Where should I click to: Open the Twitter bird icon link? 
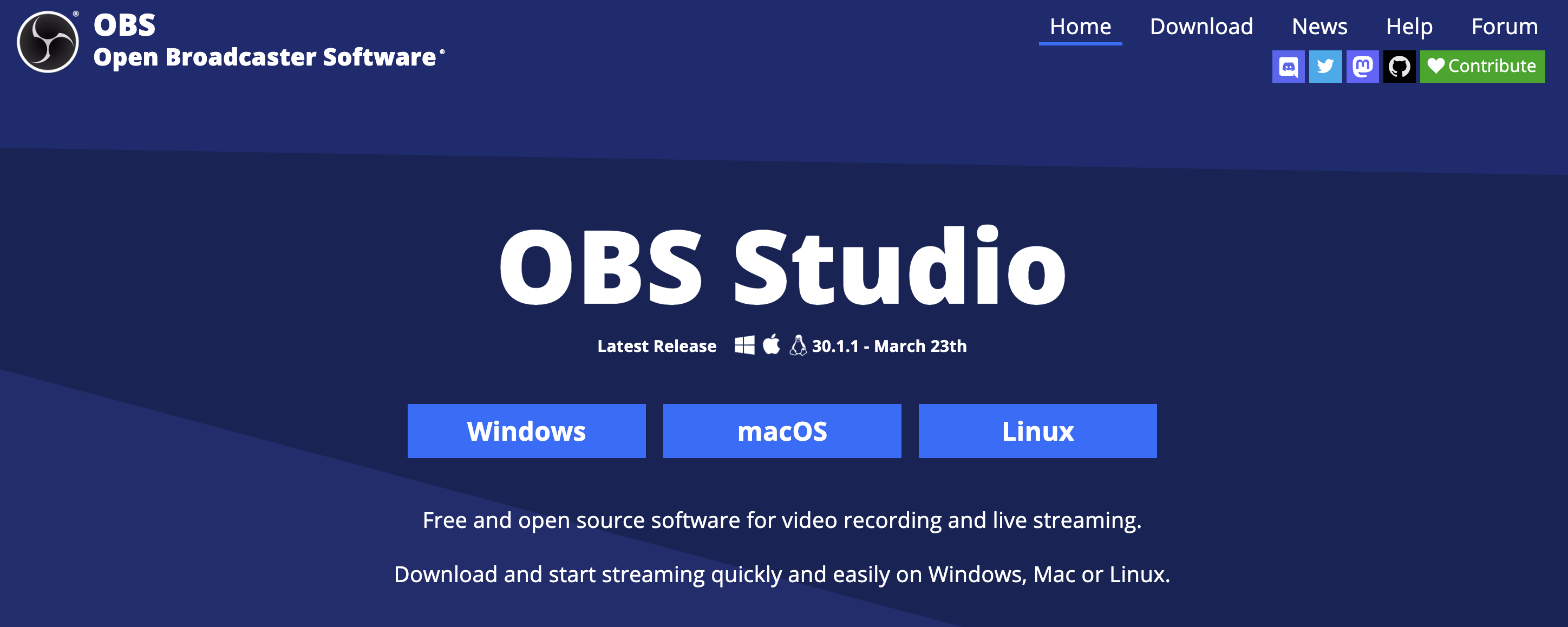[x=1325, y=67]
